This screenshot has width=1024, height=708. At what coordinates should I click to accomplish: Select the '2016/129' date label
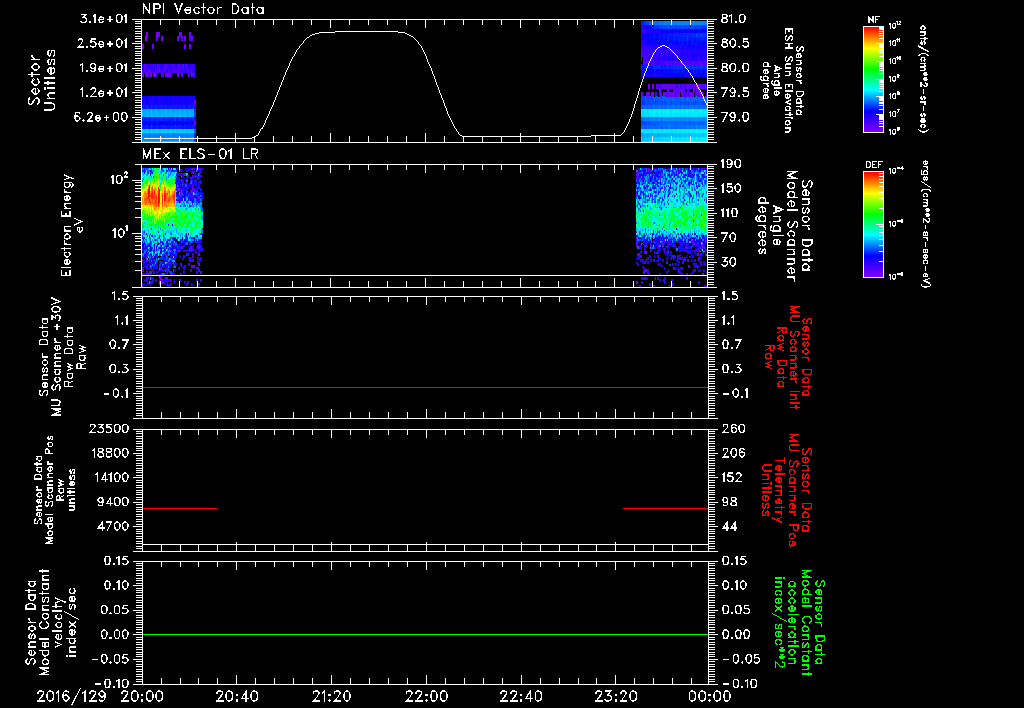(71, 696)
